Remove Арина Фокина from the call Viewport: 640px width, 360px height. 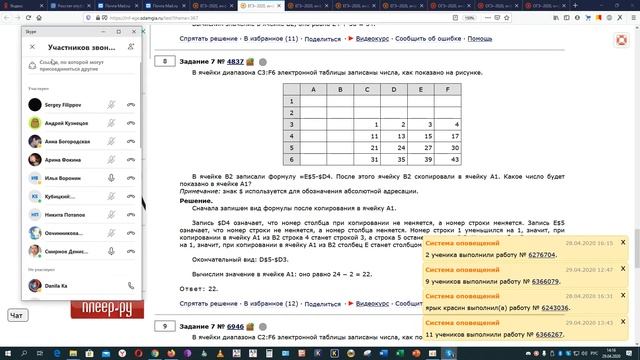click(131, 160)
